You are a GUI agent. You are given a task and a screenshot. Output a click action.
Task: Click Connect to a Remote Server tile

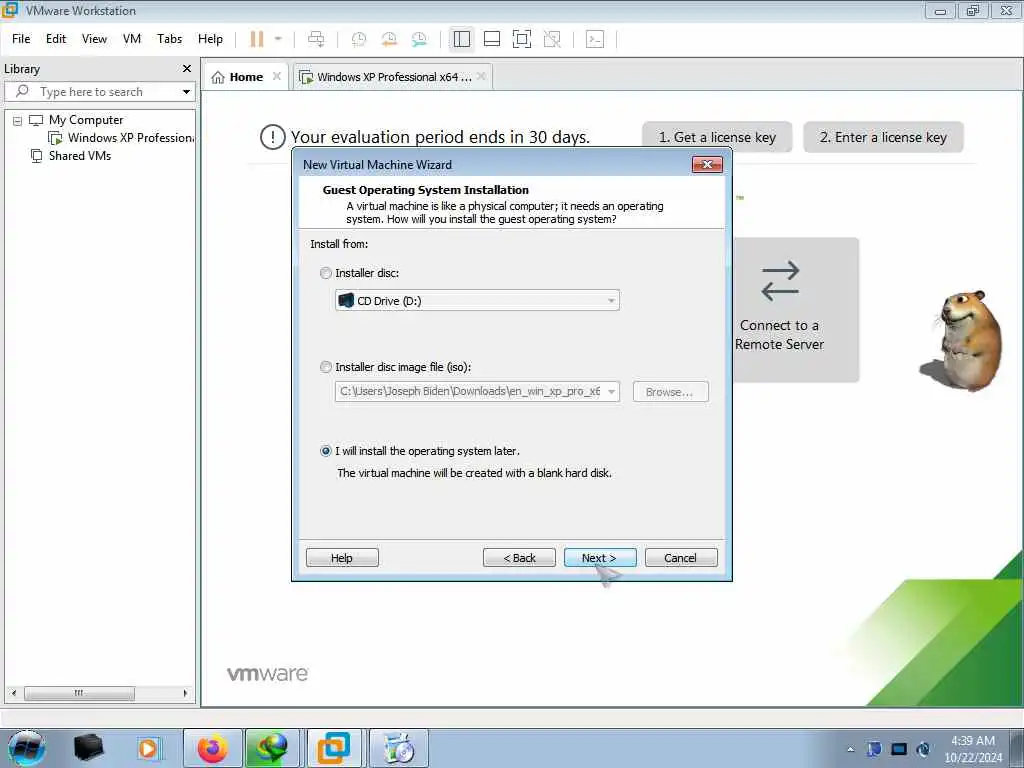coord(795,310)
